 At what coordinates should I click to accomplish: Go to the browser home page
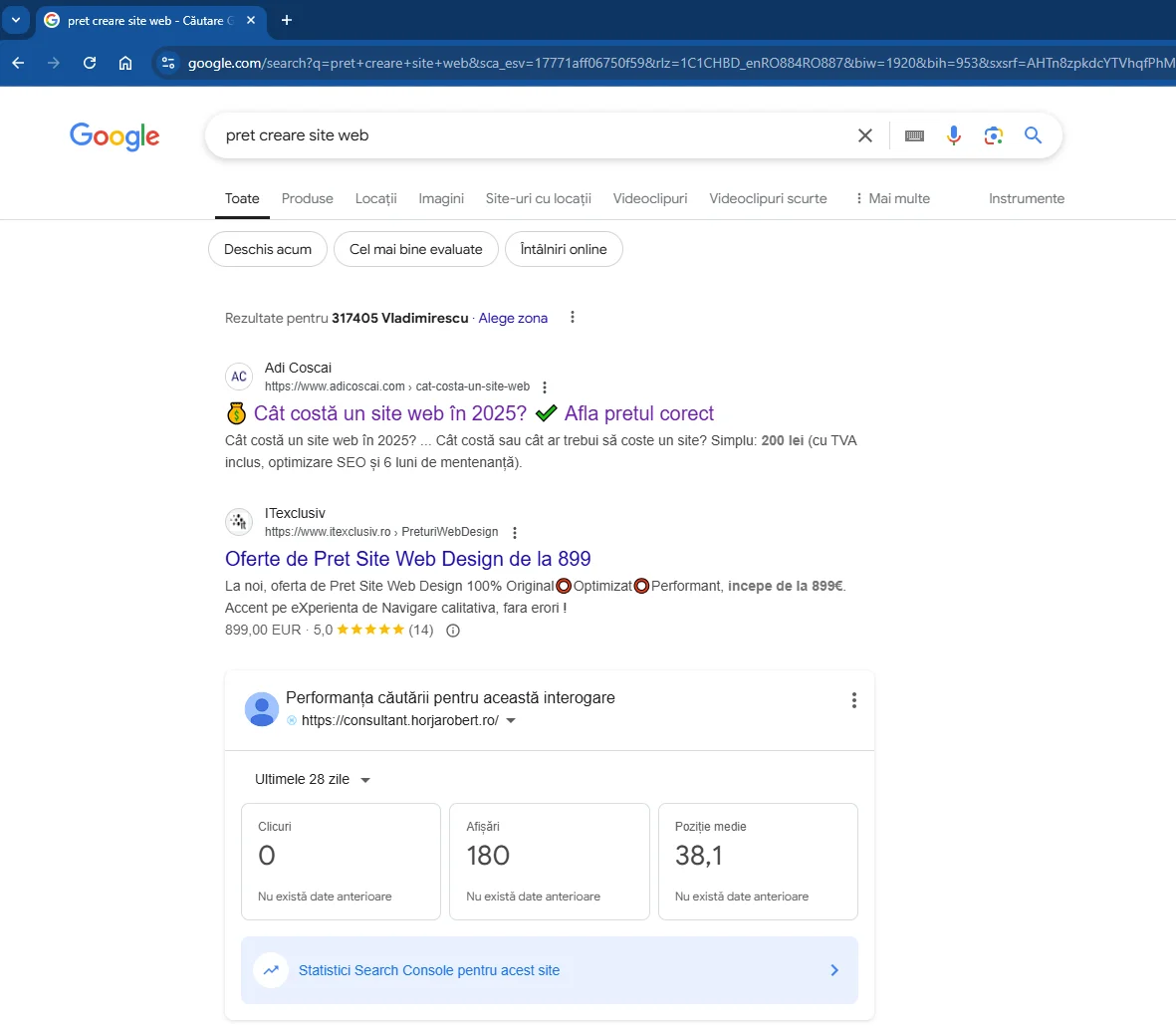125,63
